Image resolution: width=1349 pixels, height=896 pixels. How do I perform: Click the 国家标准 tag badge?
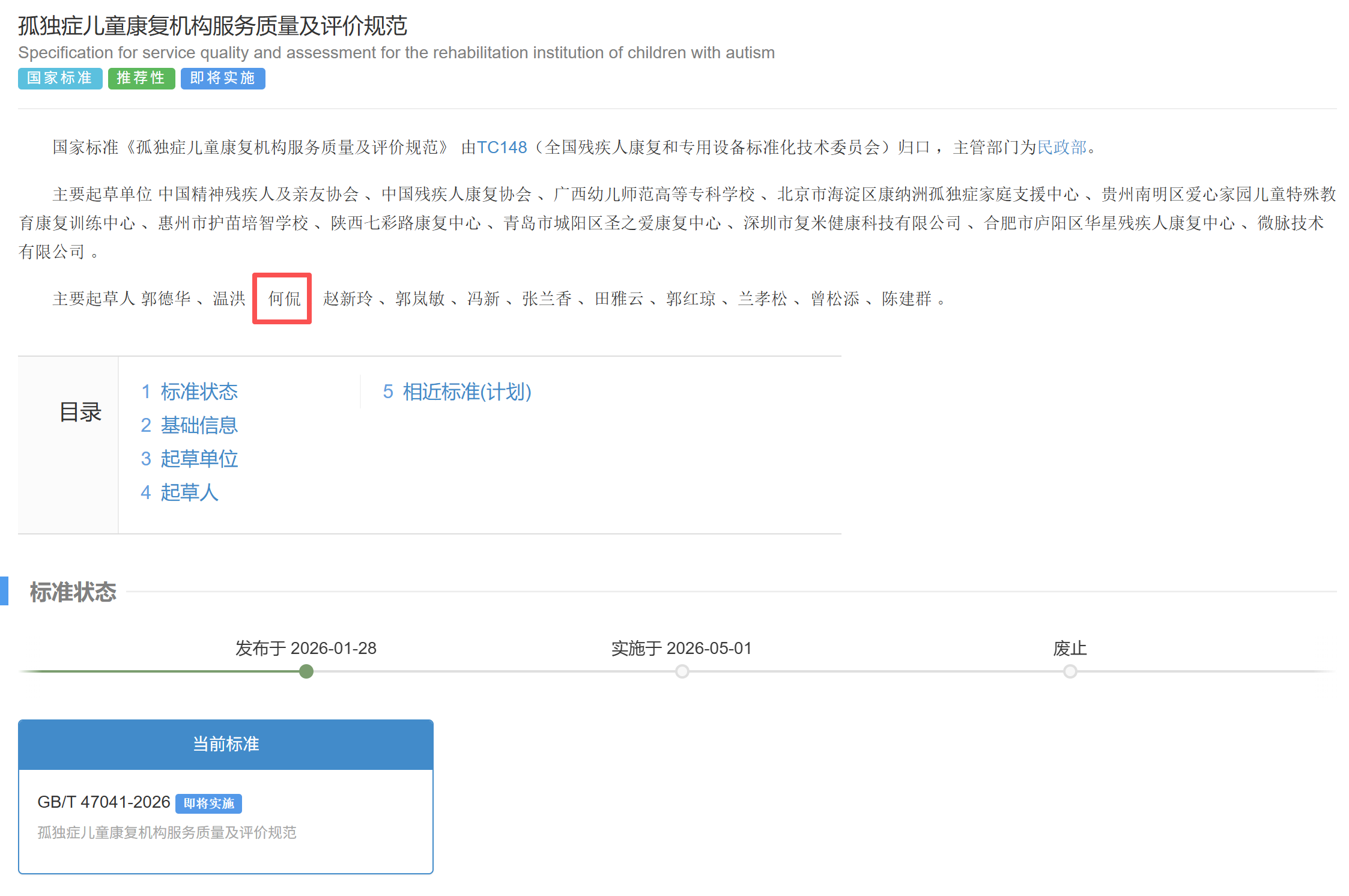(60, 78)
